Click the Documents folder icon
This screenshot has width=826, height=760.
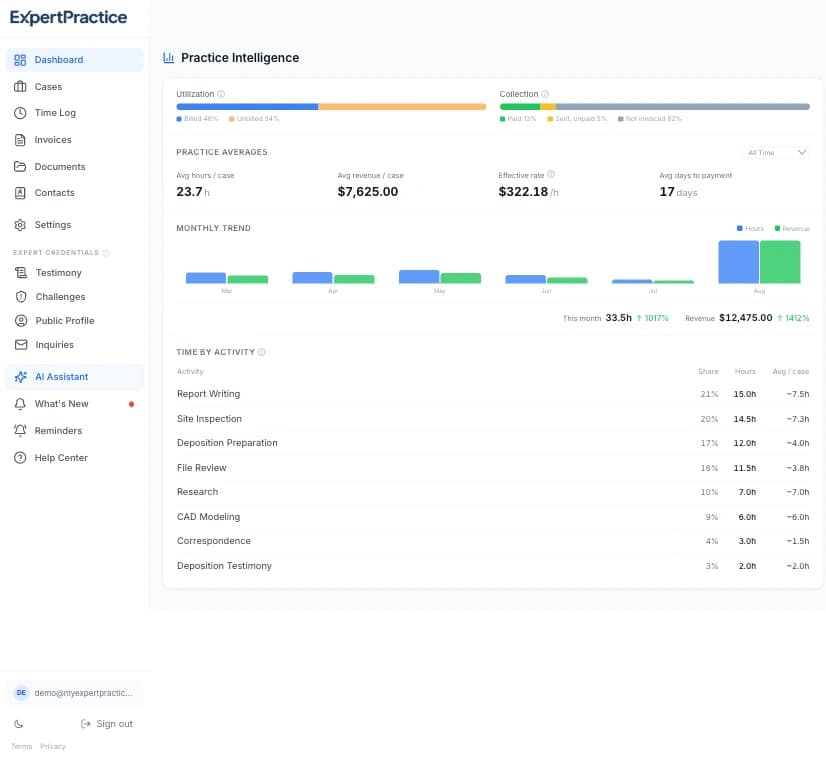click(20, 166)
